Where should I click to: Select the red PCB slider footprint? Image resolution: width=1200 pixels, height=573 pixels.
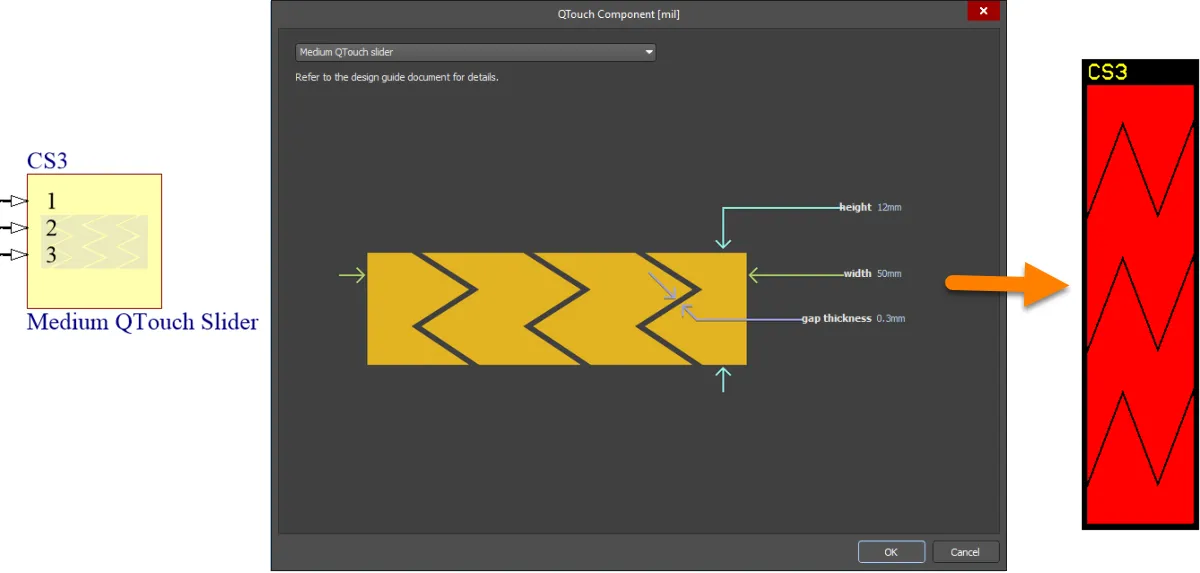click(x=1138, y=304)
